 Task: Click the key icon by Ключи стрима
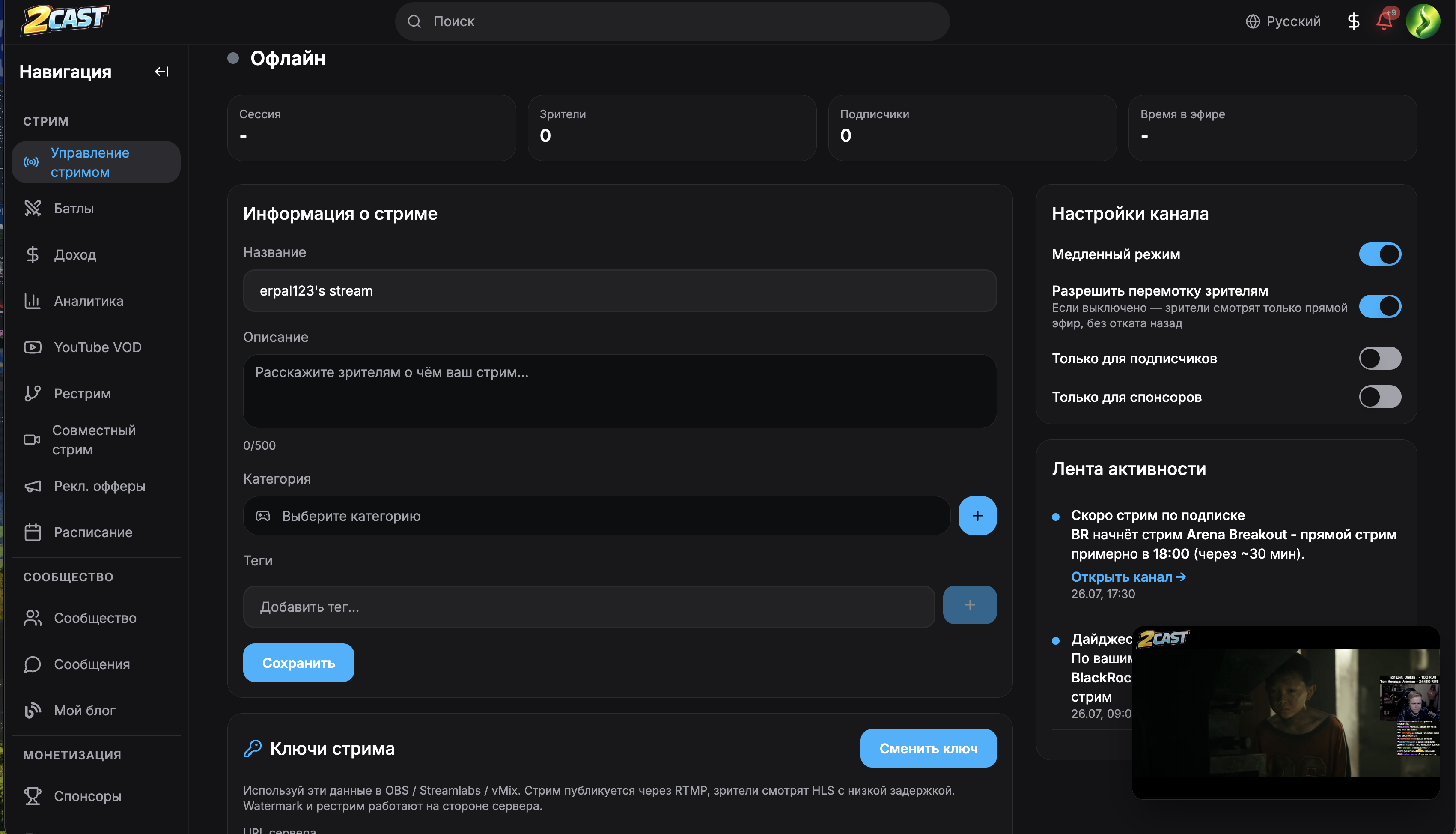[x=253, y=748]
